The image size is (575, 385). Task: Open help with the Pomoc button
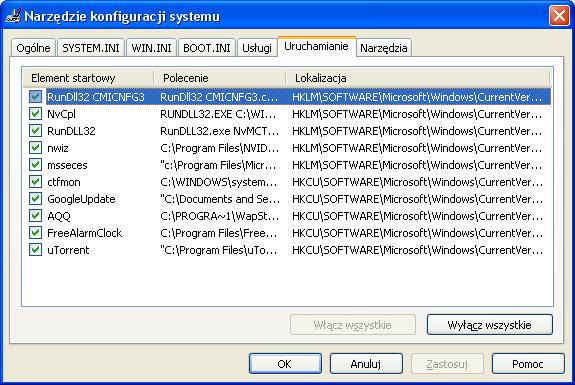tap(528, 364)
